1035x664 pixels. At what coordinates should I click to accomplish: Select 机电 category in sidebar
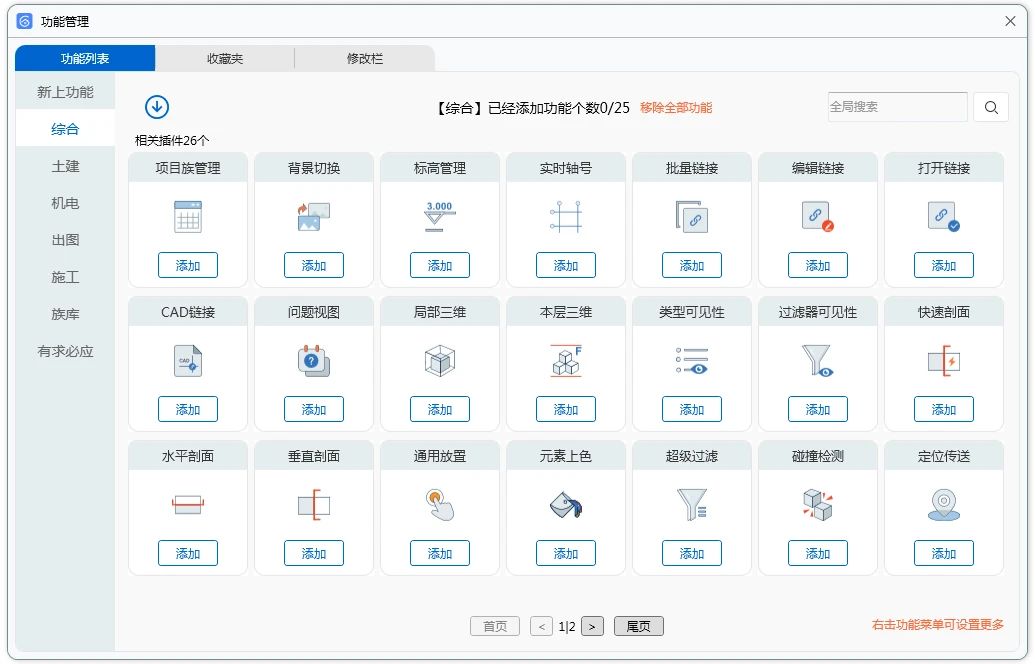pos(65,203)
